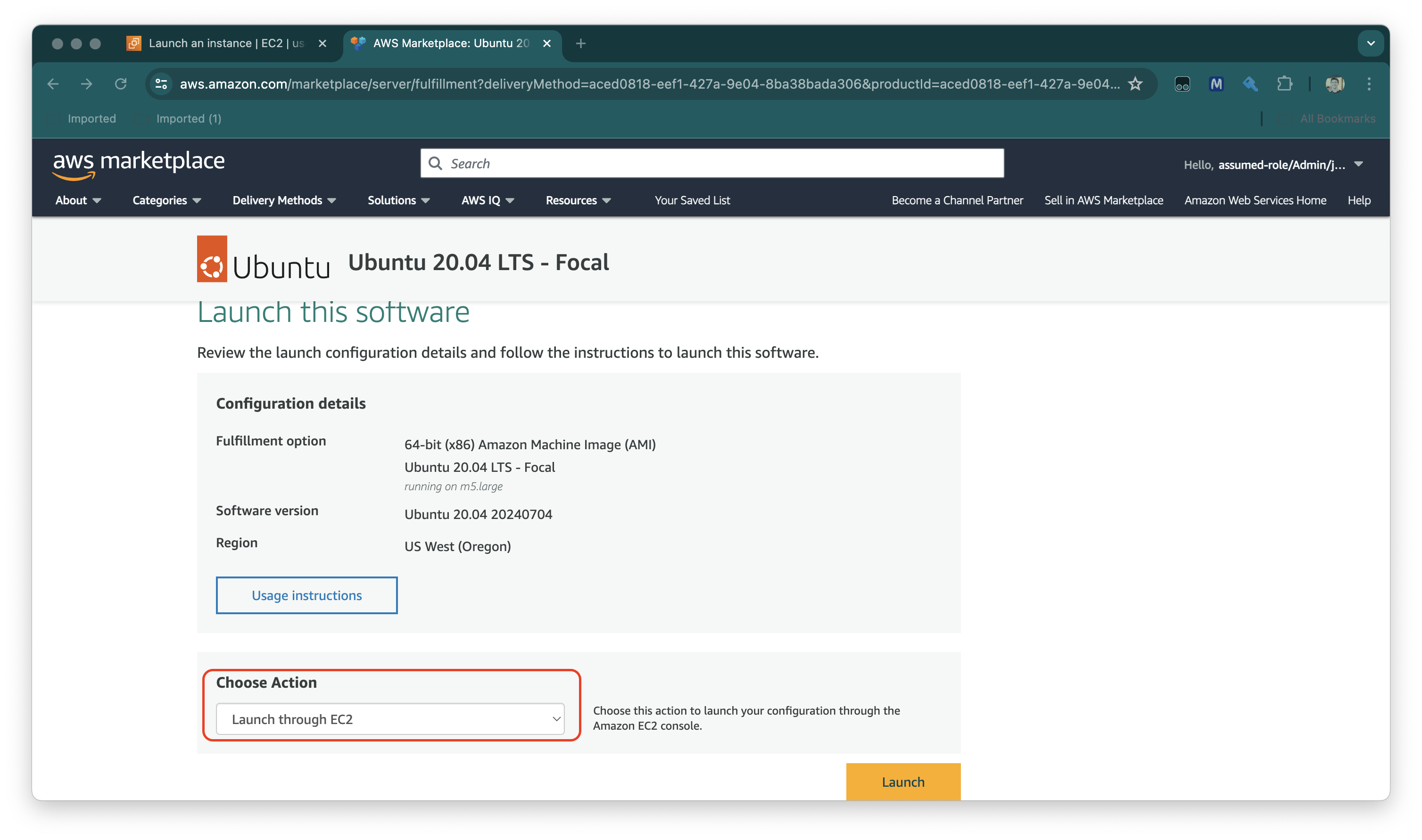Open Chrome three-dot menu

coord(1369,84)
